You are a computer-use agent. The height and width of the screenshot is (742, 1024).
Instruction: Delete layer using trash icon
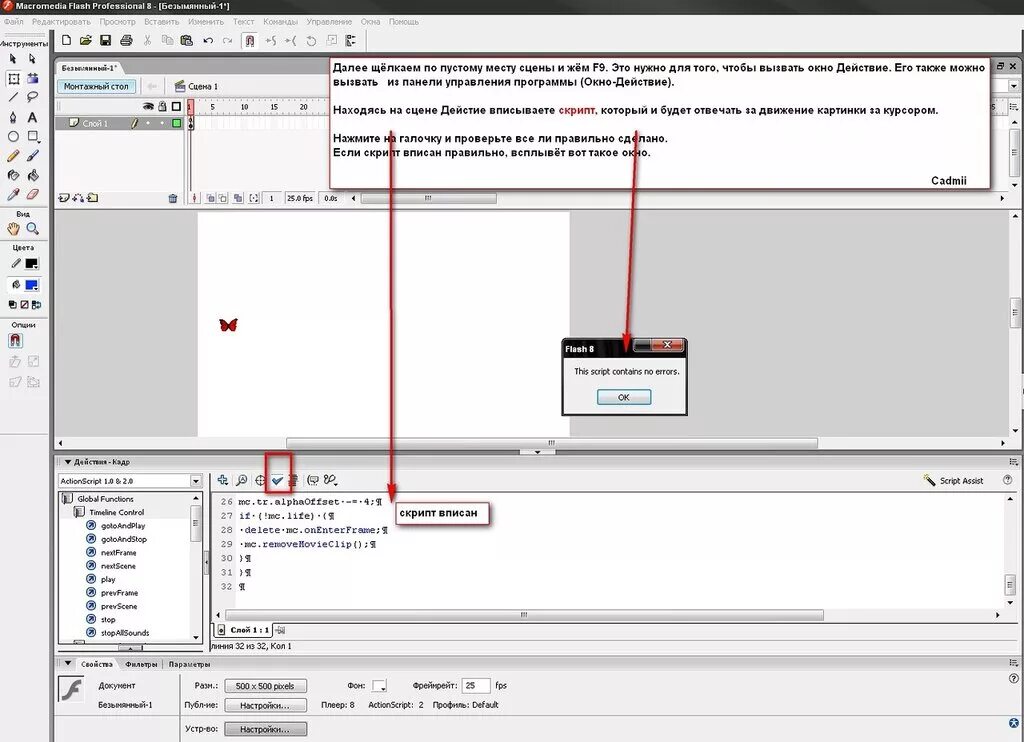[x=172, y=198]
